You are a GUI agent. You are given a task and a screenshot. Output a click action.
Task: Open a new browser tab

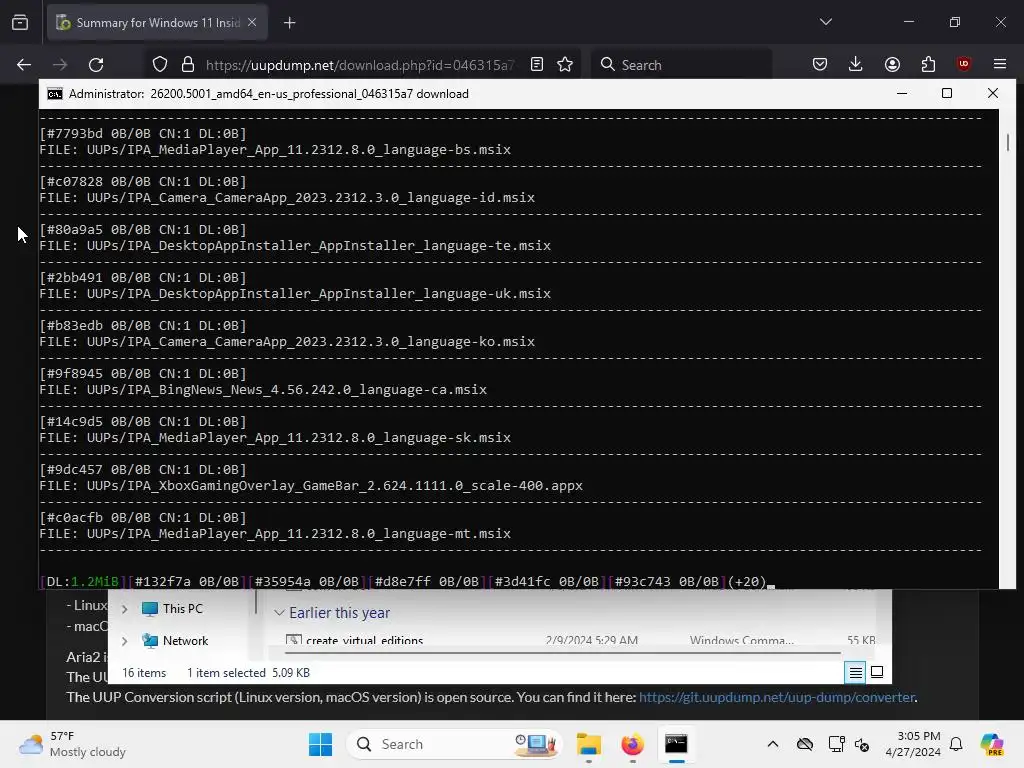point(290,23)
